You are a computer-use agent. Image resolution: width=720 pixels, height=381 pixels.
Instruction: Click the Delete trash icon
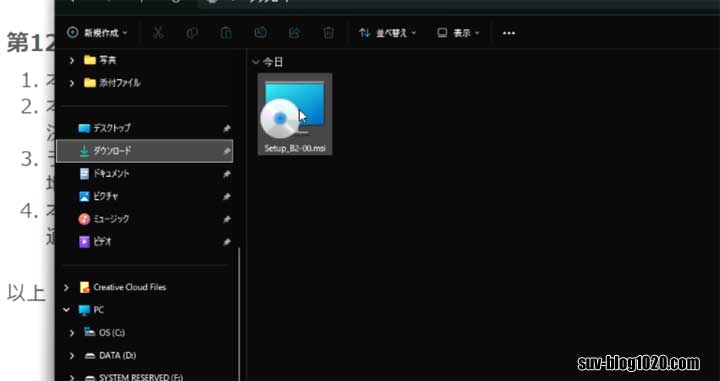click(x=328, y=33)
